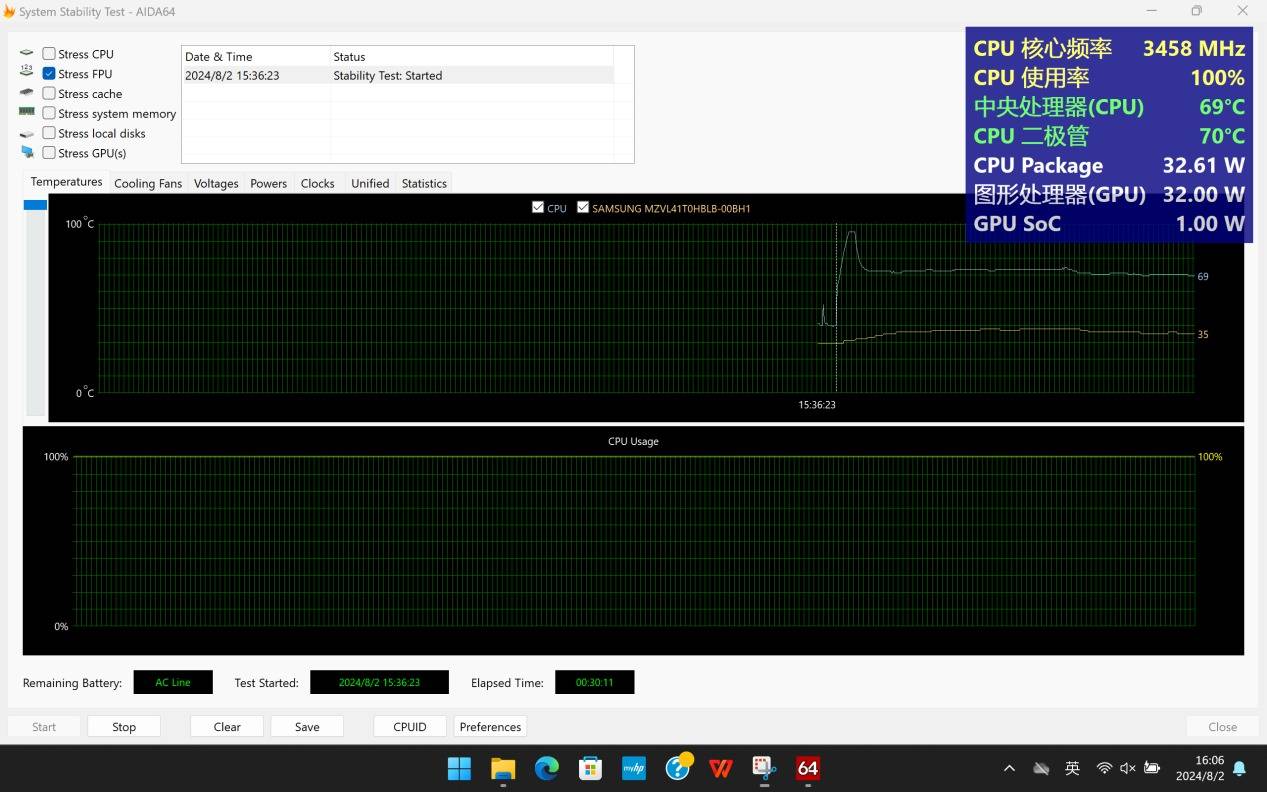The height and width of the screenshot is (792, 1267).
Task: Switch to the Cooling Fans tab
Action: tap(148, 183)
